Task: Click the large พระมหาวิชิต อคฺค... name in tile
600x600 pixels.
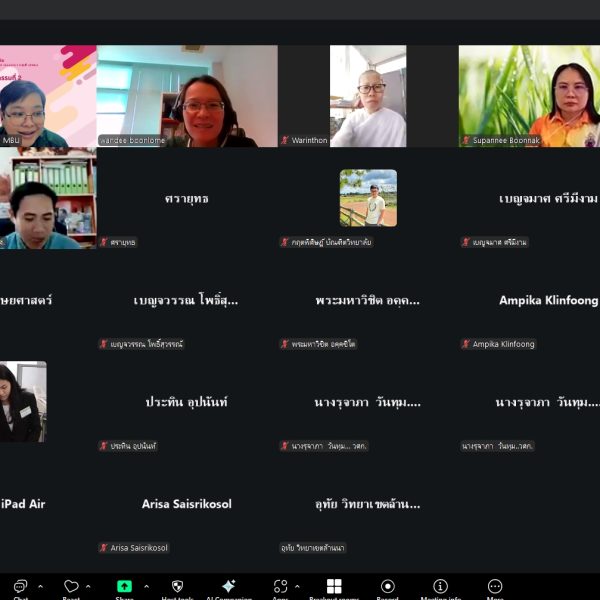Action: pos(368,300)
